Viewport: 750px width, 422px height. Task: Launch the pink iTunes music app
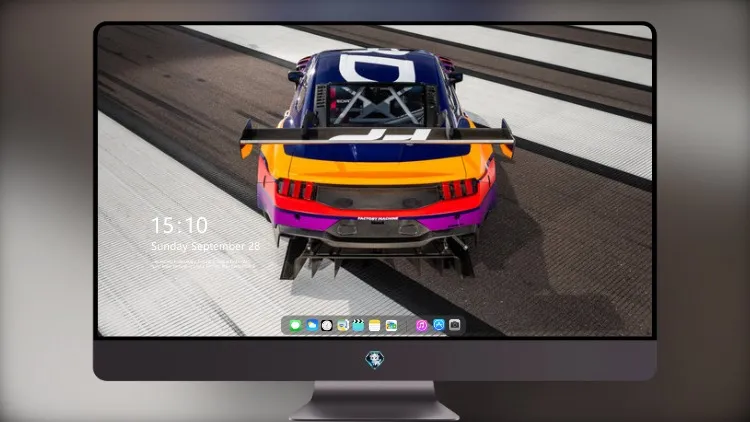(421, 325)
